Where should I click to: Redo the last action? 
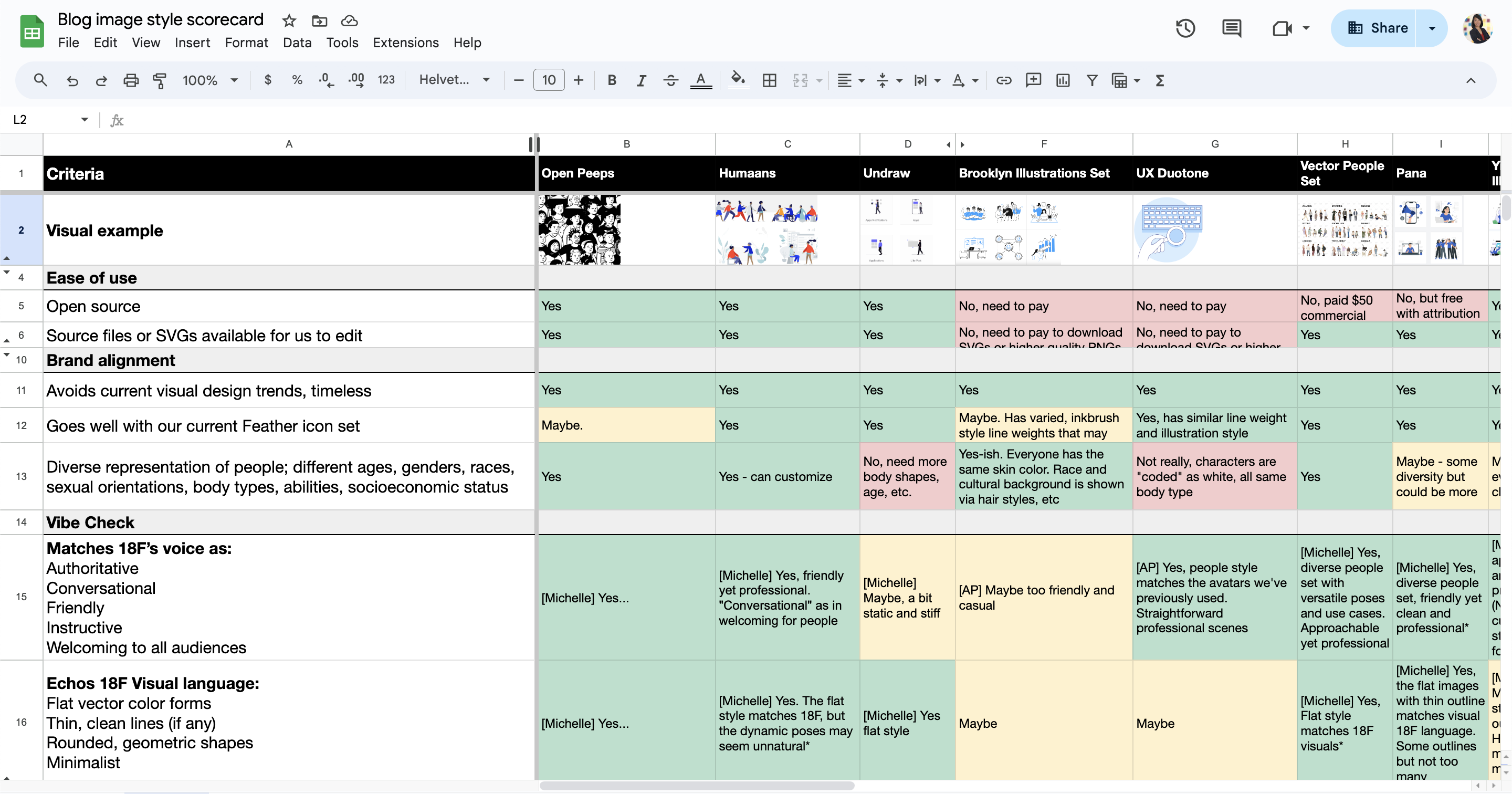click(101, 80)
